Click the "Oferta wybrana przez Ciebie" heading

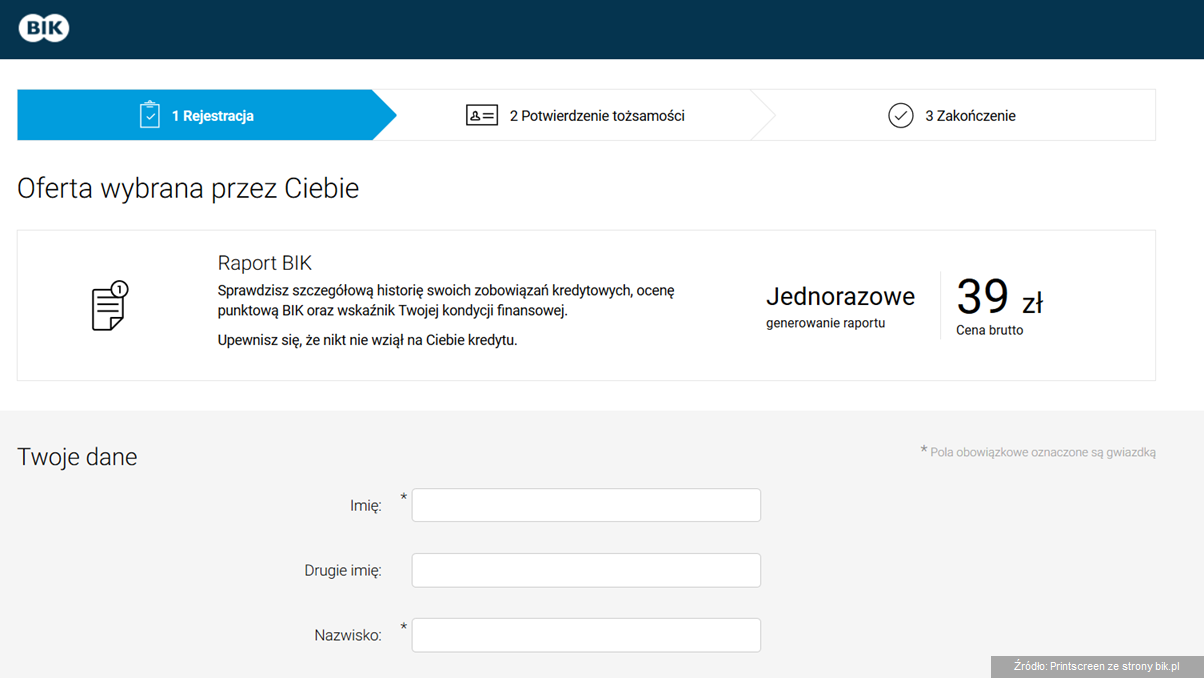point(188,188)
